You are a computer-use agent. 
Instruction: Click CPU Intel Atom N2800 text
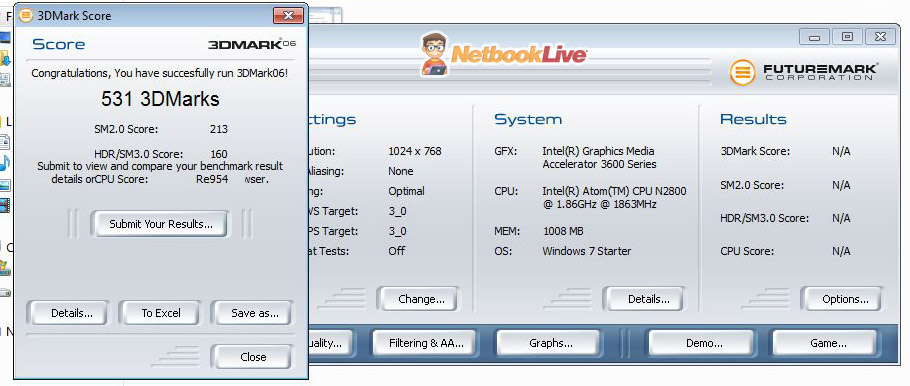tap(615, 198)
